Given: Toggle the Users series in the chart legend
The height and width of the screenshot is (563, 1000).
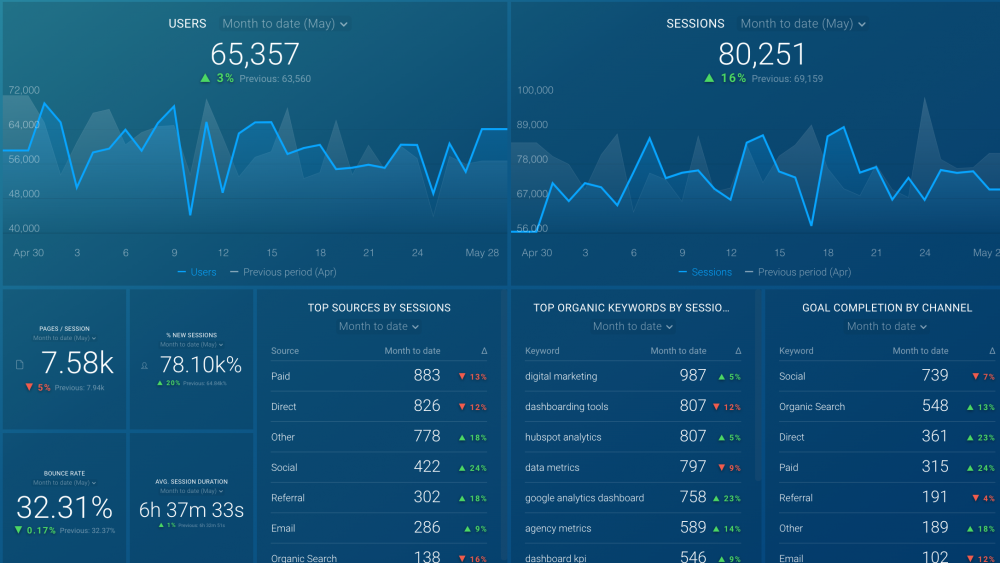Looking at the screenshot, I should click(197, 272).
